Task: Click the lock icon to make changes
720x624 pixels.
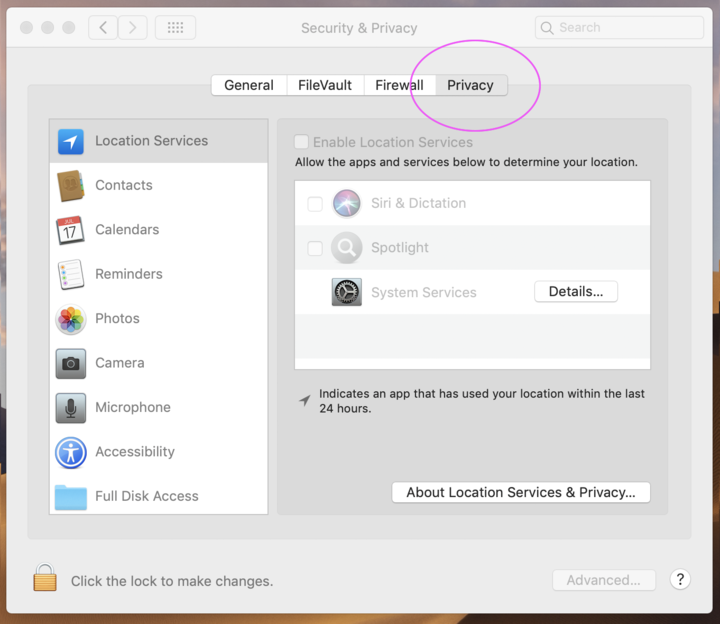Action: 44,579
